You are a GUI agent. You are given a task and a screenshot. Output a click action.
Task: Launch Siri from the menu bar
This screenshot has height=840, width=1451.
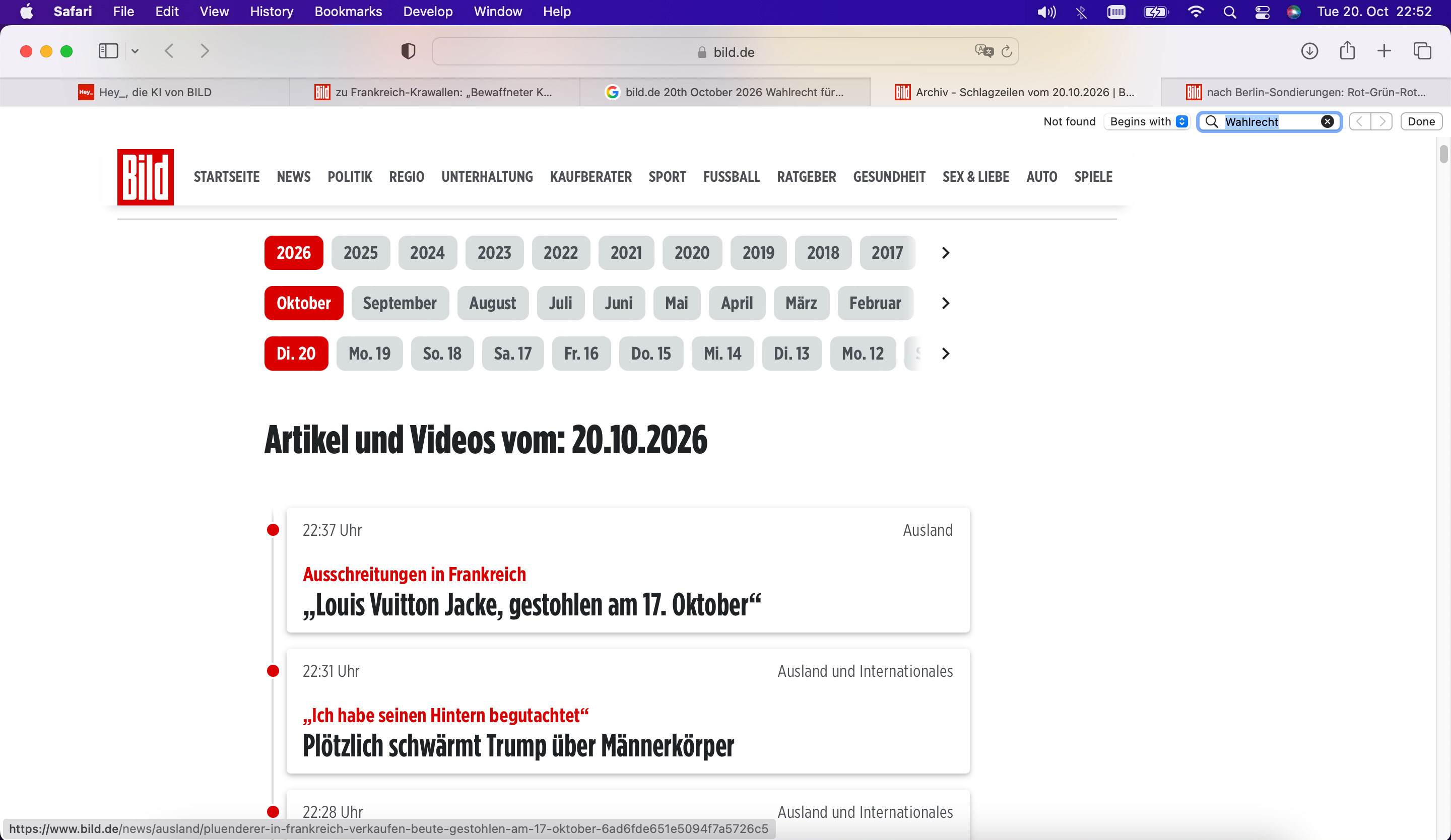pos(1294,12)
